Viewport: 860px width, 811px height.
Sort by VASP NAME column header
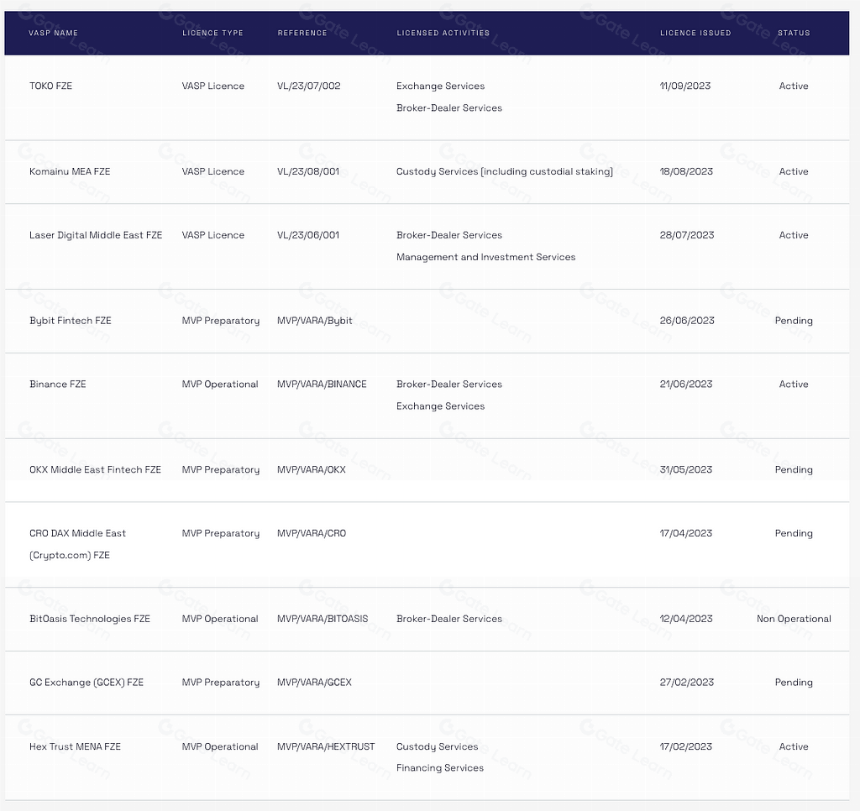pos(53,33)
